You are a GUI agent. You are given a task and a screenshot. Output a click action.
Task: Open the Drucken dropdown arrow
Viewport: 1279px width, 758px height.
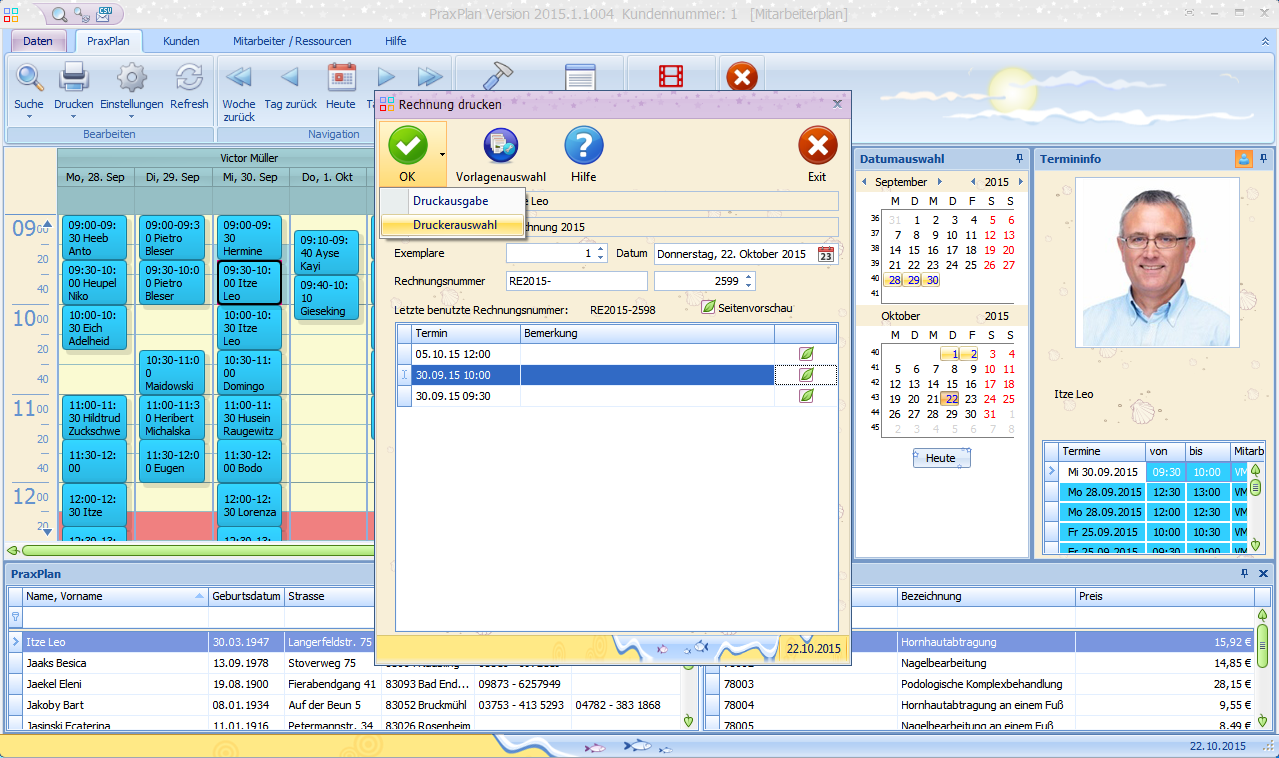click(74, 117)
